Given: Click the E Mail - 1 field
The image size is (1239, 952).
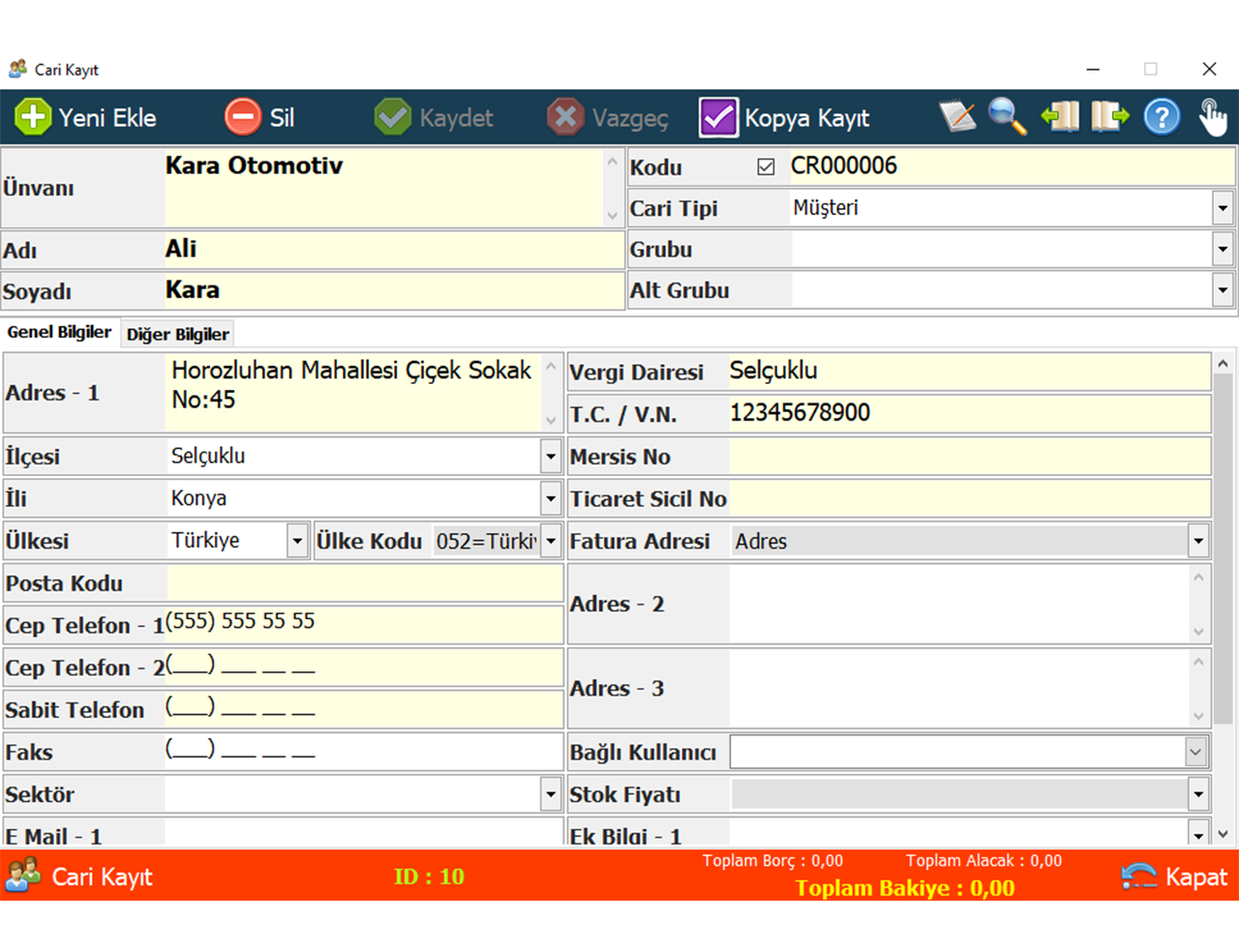Looking at the screenshot, I should pyautogui.click(x=364, y=833).
